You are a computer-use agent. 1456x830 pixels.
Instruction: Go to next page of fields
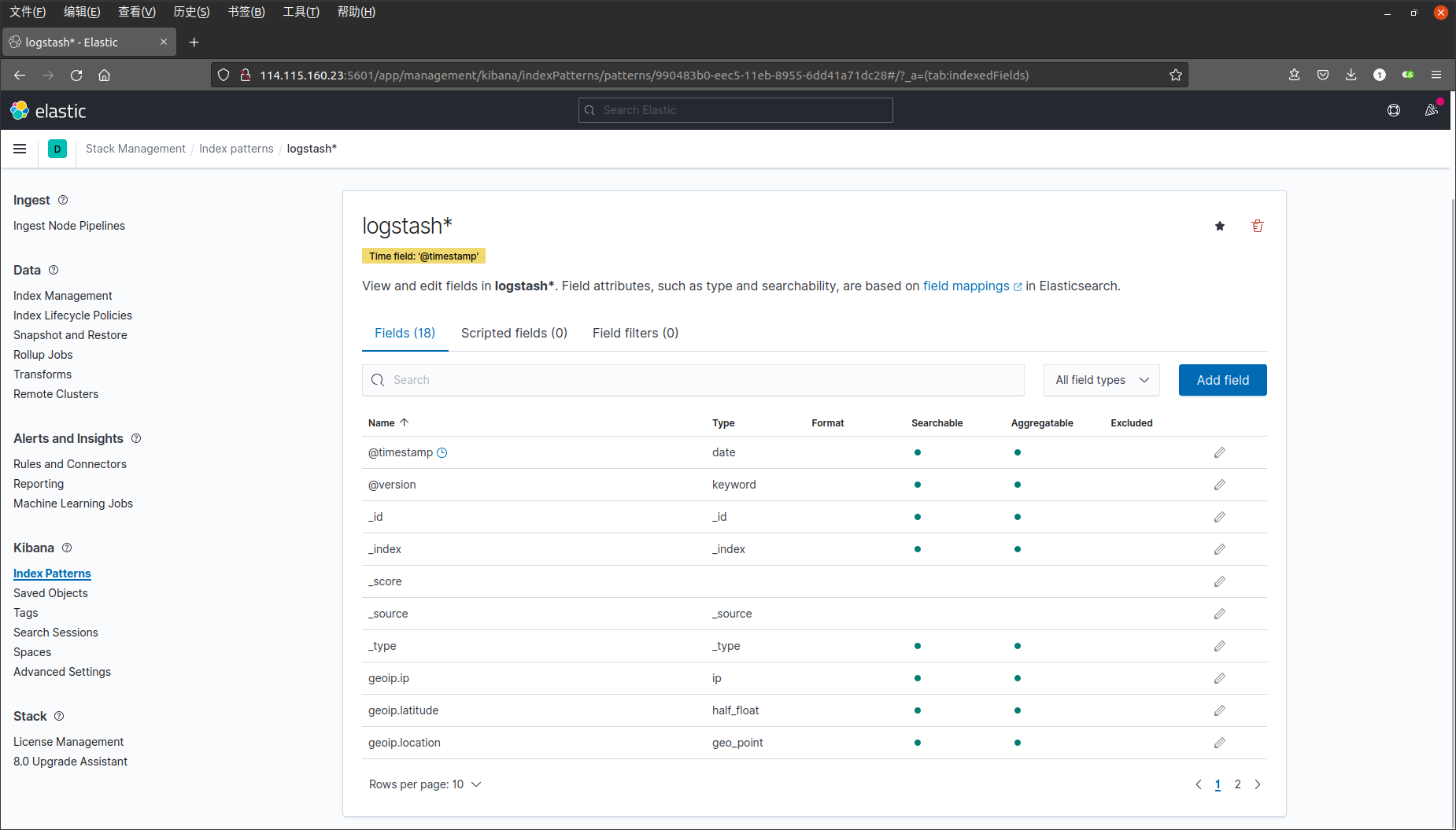point(1258,784)
